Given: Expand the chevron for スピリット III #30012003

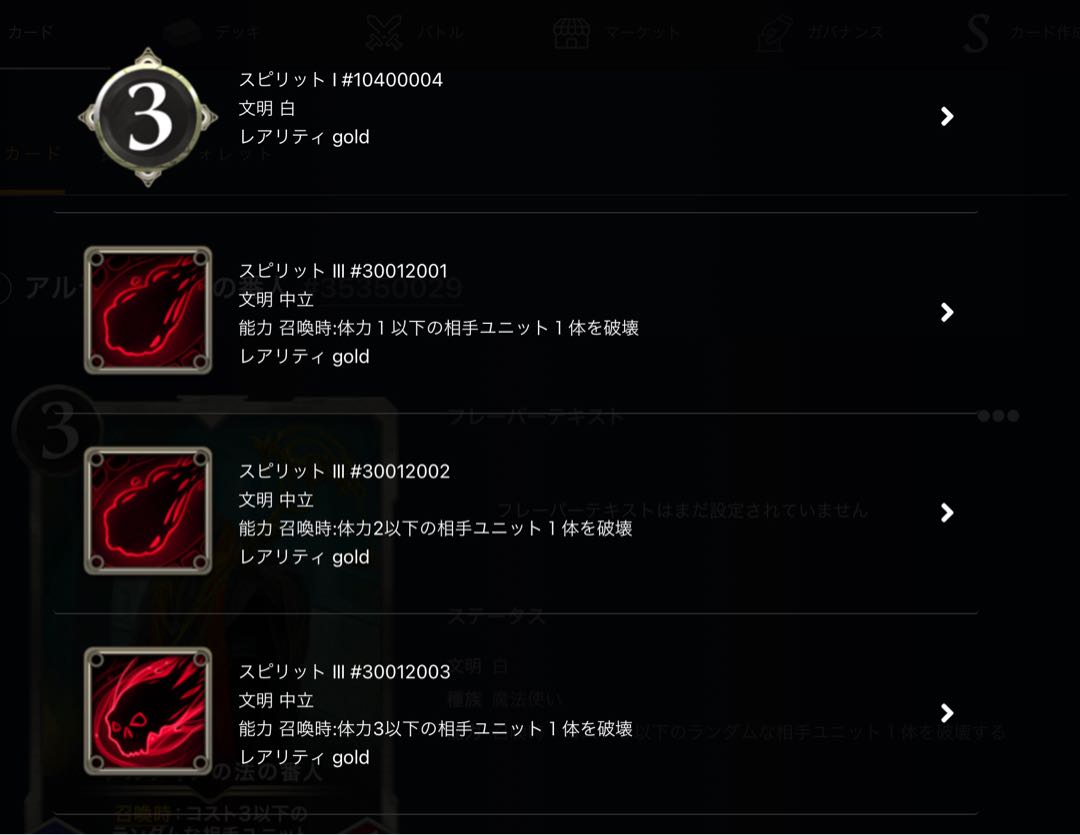Looking at the screenshot, I should [947, 712].
